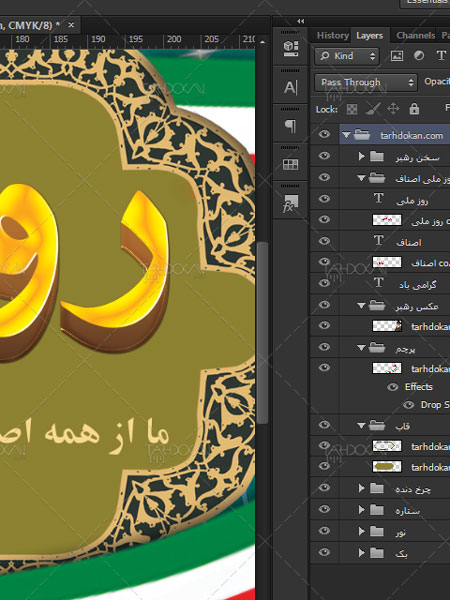Switch to the History tab

[x=332, y=36]
